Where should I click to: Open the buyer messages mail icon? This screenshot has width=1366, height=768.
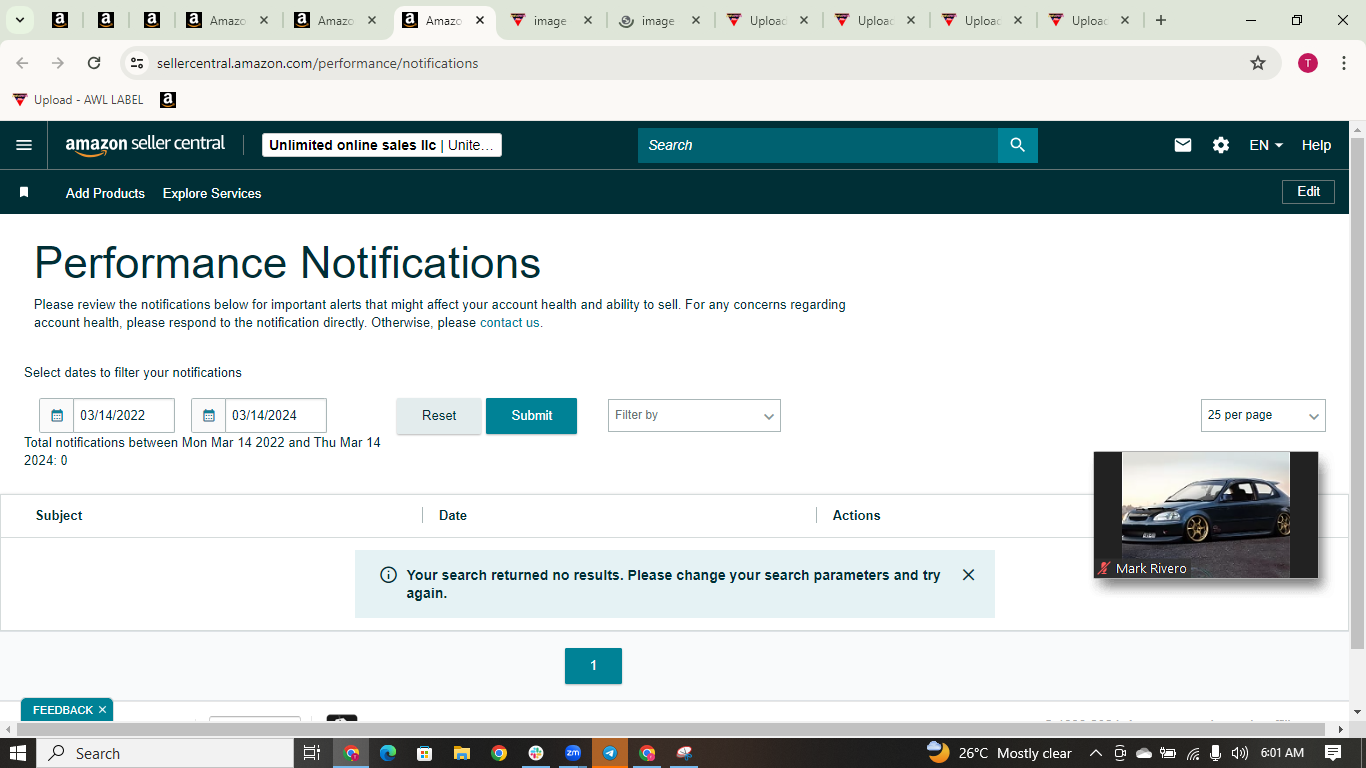[1183, 145]
